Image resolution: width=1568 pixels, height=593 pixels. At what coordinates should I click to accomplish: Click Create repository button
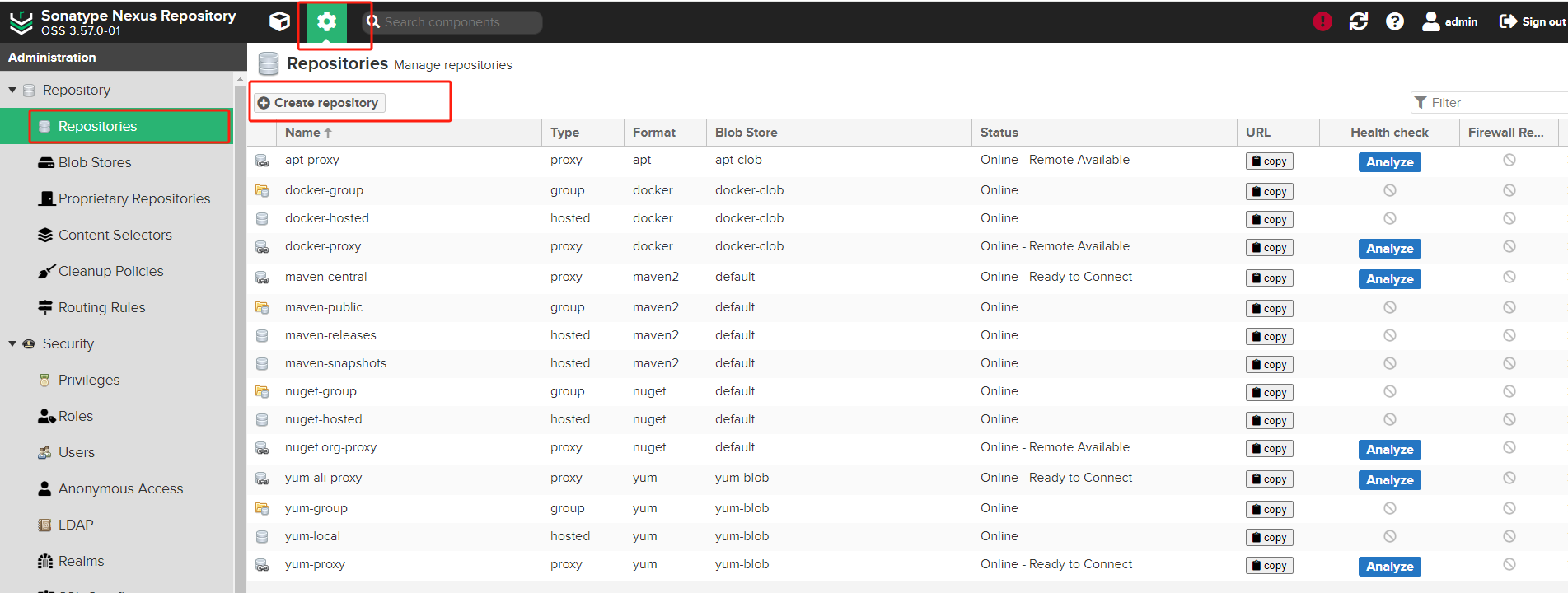coord(319,103)
